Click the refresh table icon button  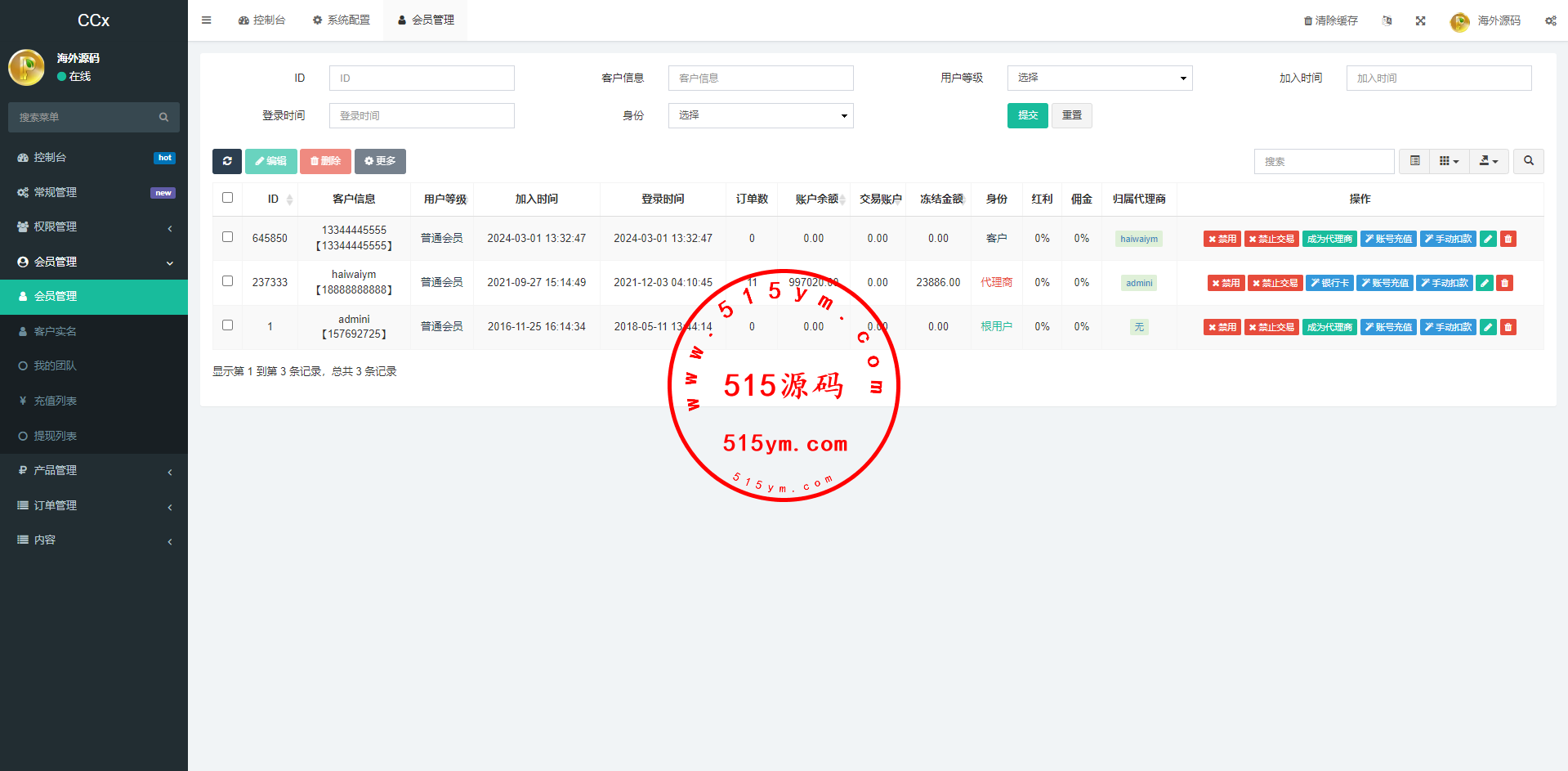point(227,161)
